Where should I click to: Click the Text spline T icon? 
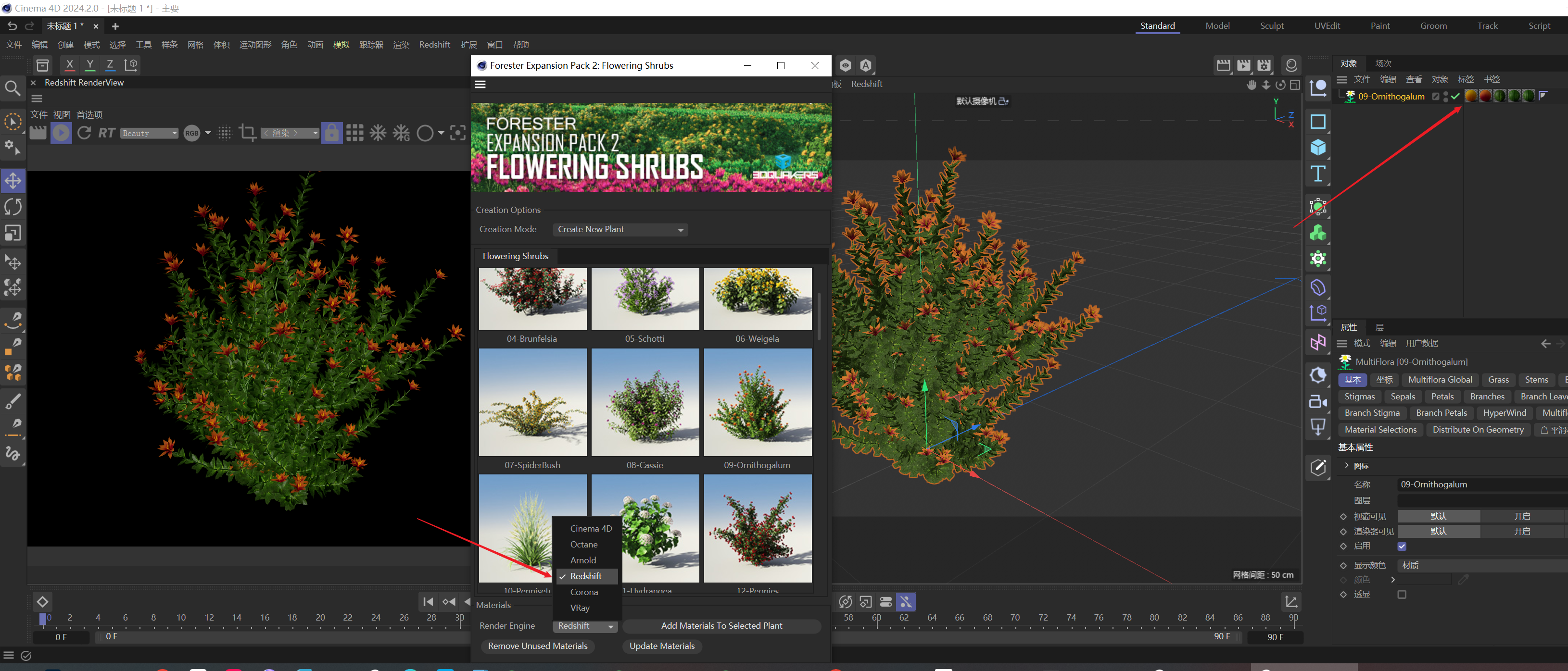1318,174
